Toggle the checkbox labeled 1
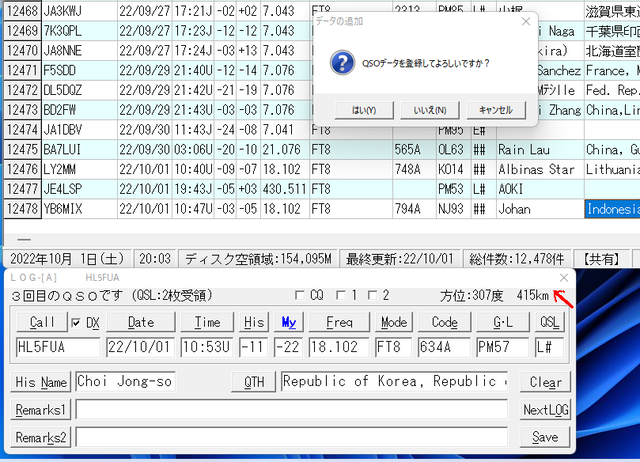The image size is (640, 462). [341, 295]
